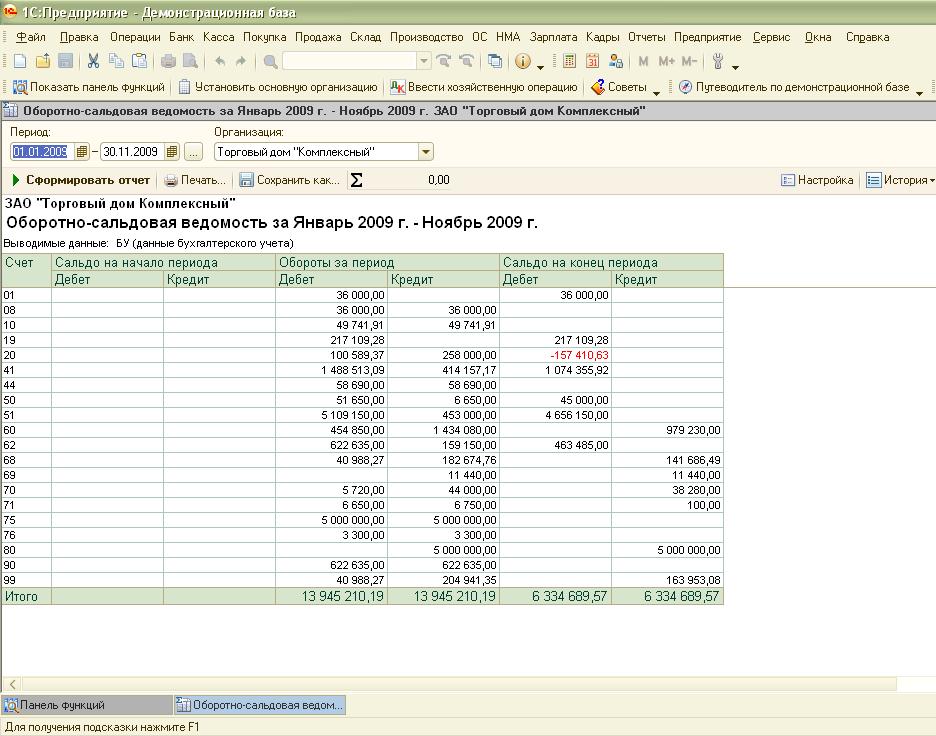The height and width of the screenshot is (736, 936).
Task: Click the New document icon
Action: pyautogui.click(x=20, y=61)
